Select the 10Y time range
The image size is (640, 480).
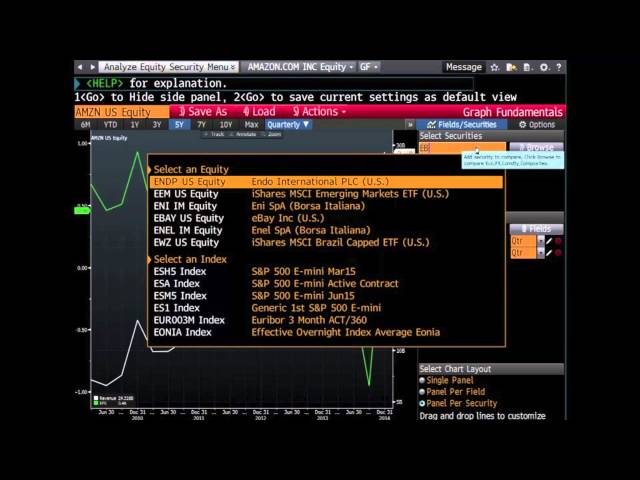point(226,124)
